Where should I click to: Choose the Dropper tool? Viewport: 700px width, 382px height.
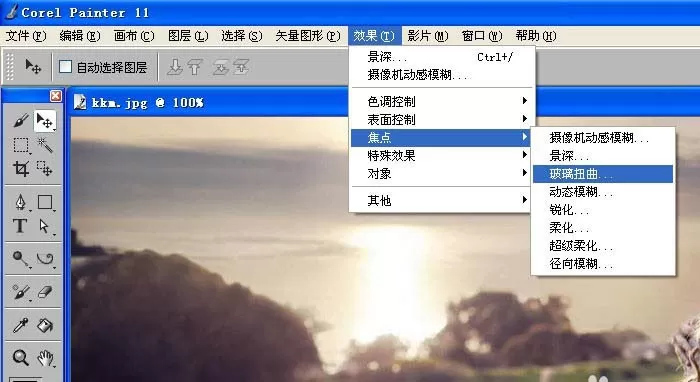(21, 325)
